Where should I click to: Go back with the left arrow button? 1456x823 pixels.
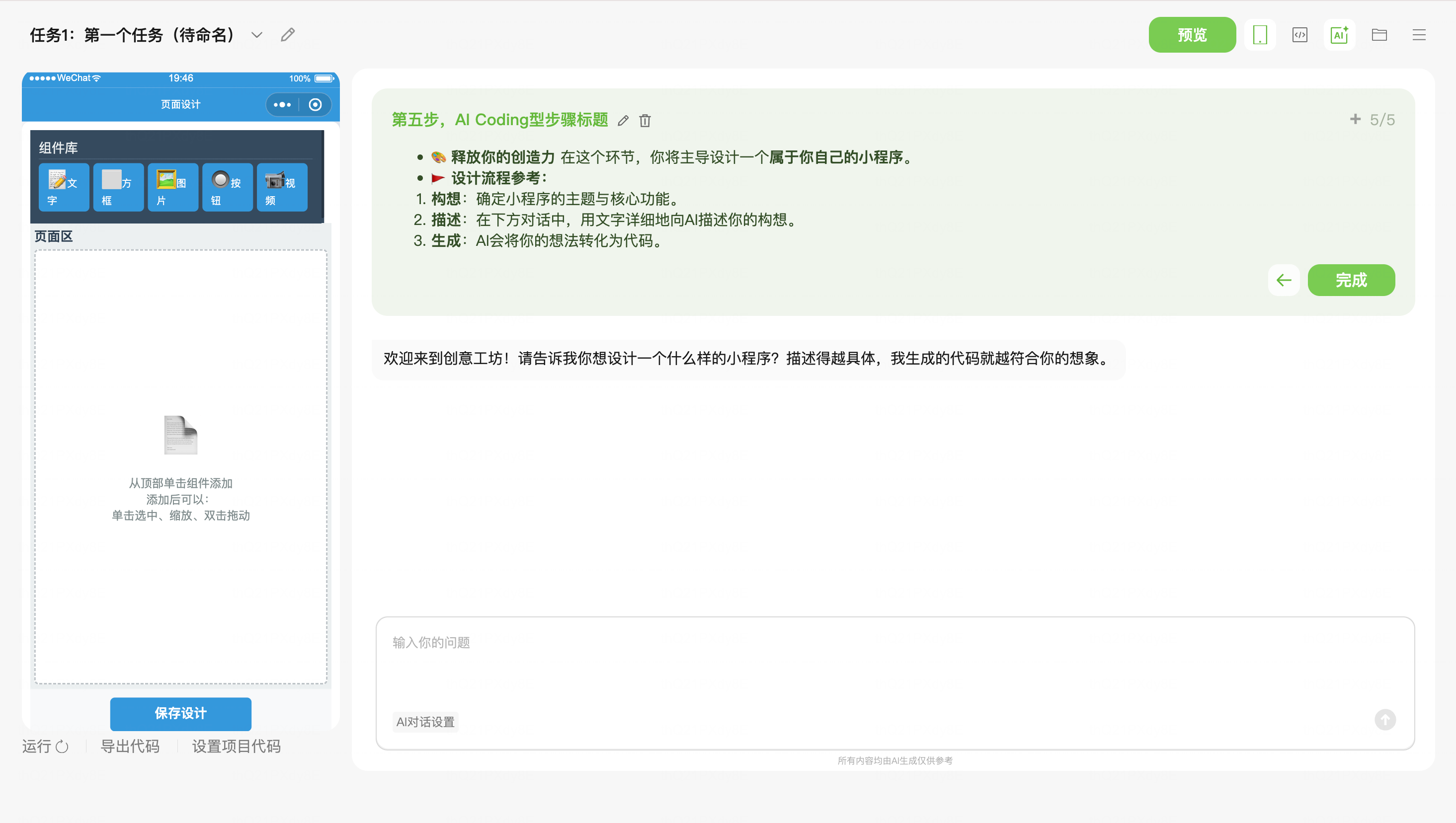coord(1284,280)
